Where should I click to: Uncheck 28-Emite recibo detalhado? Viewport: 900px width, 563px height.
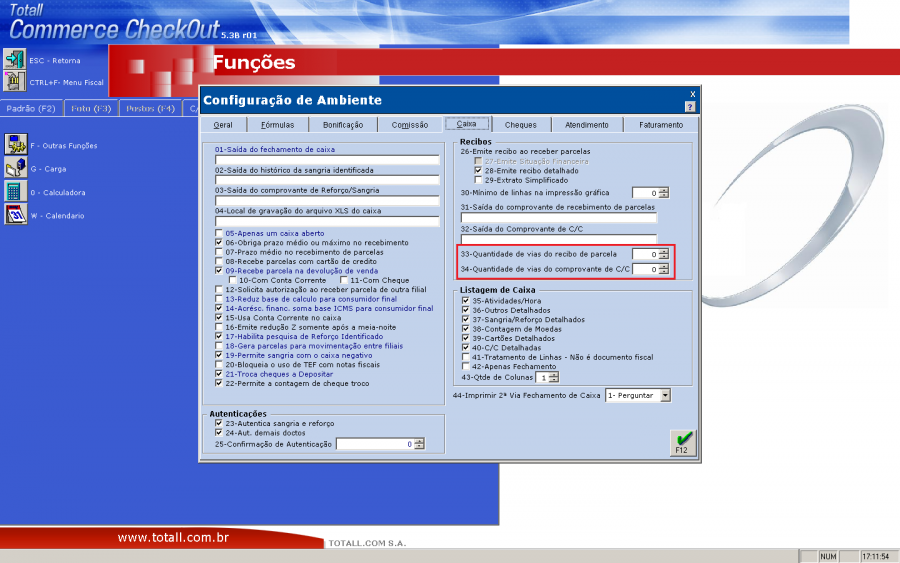pos(478,171)
